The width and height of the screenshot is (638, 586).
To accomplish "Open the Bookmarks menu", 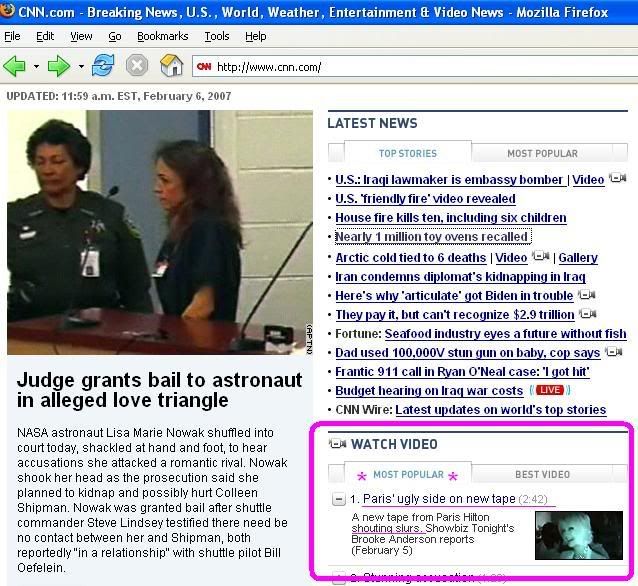I will pyautogui.click(x=162, y=36).
